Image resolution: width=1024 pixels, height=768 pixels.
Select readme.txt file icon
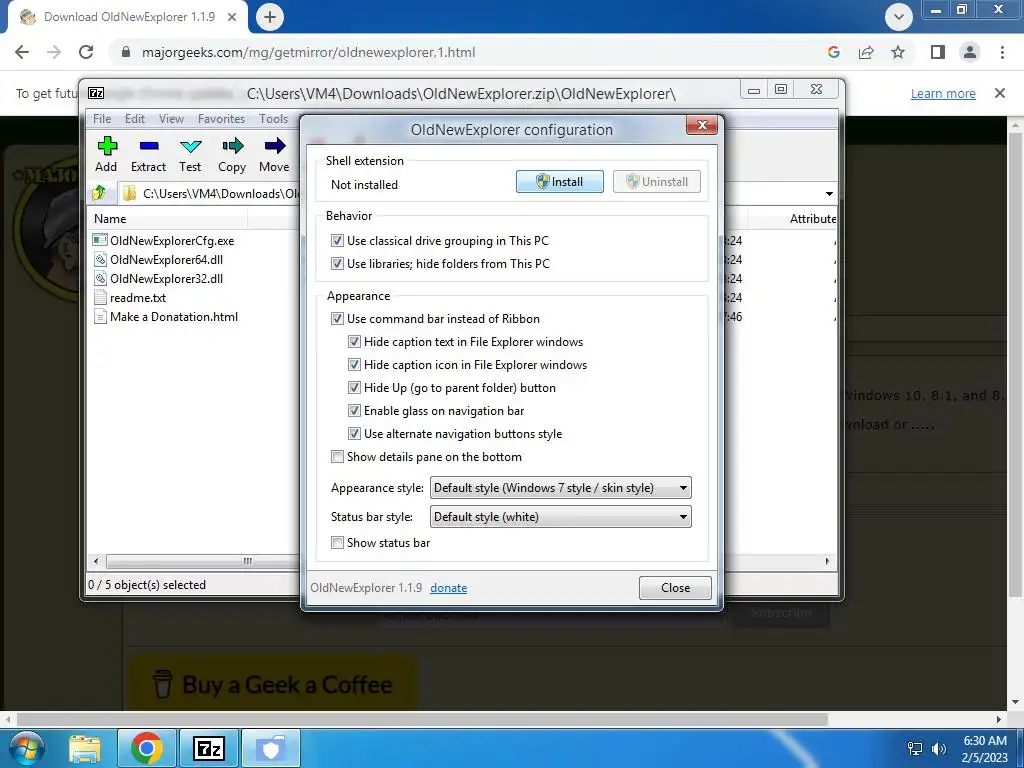pos(100,297)
